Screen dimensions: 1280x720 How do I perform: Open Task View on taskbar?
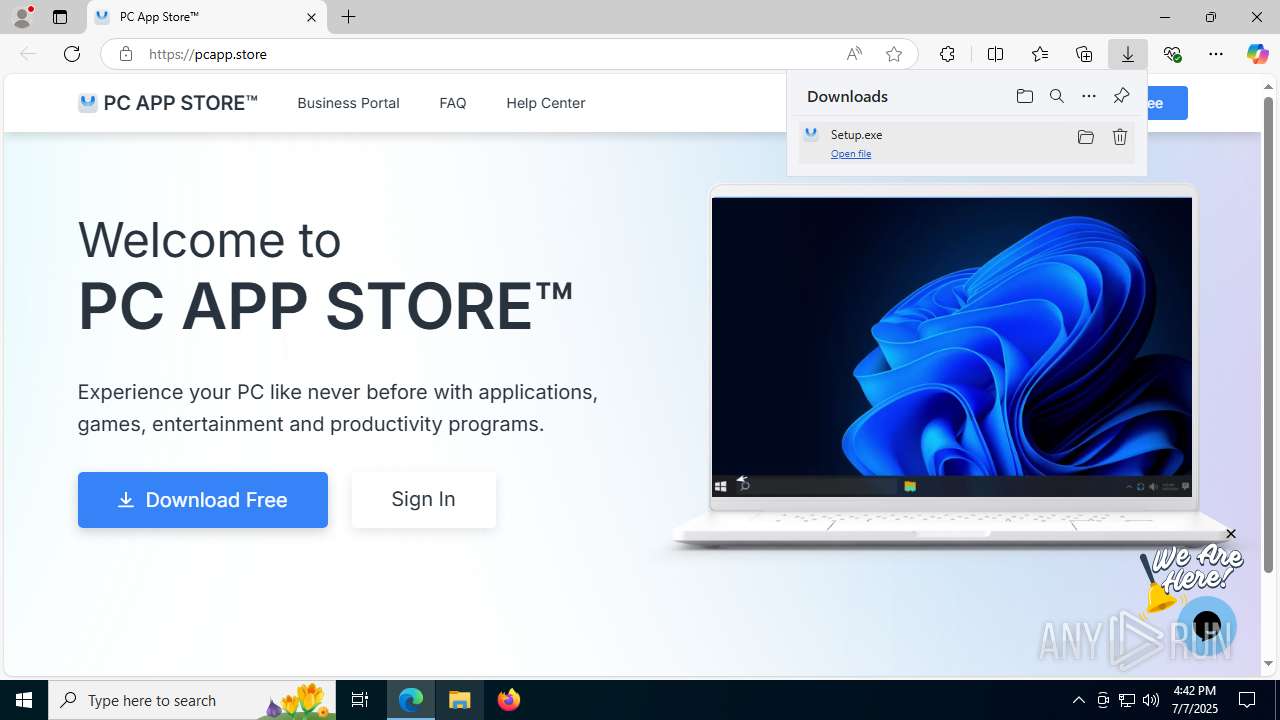click(360, 700)
